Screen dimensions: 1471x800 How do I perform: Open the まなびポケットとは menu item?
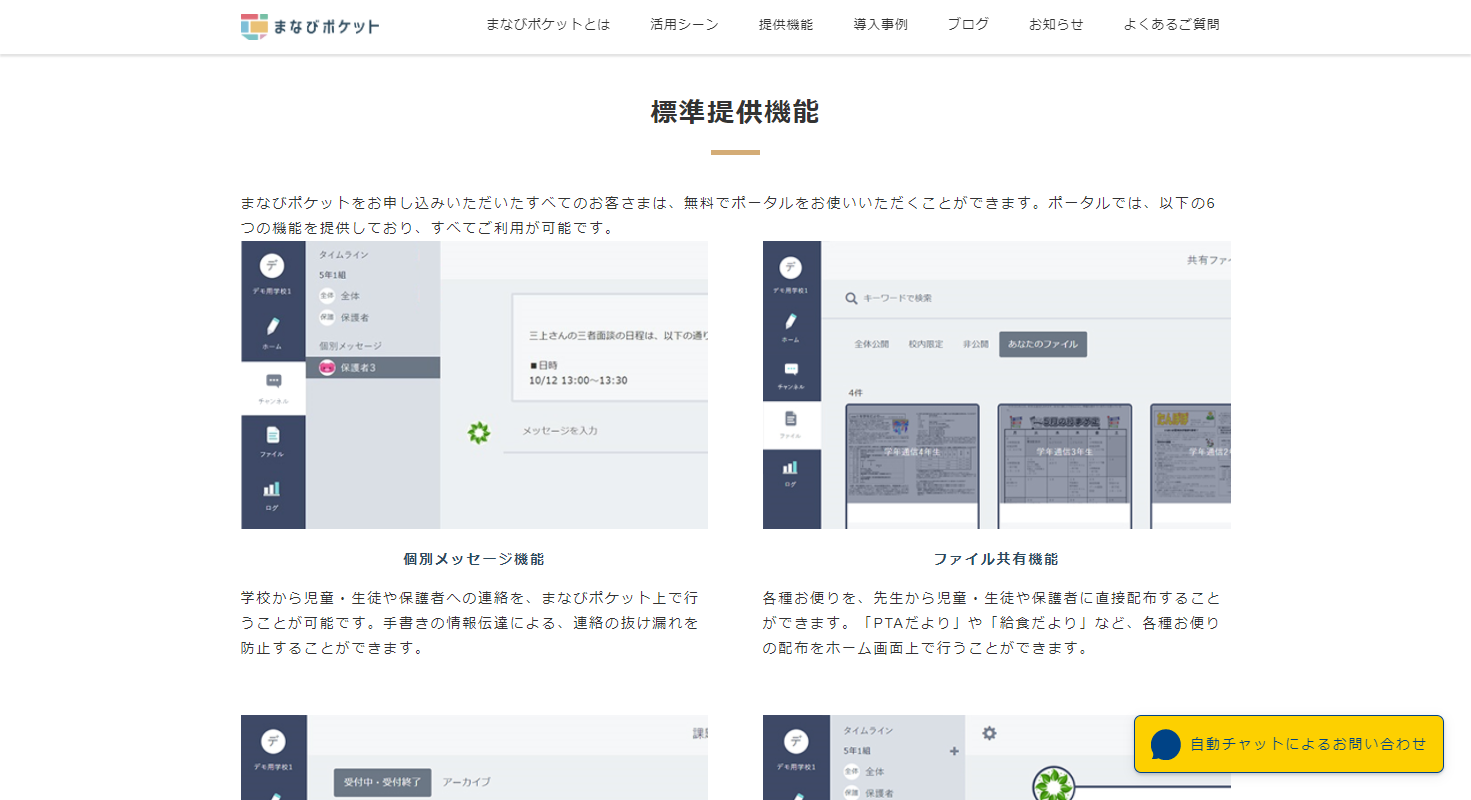pos(548,25)
